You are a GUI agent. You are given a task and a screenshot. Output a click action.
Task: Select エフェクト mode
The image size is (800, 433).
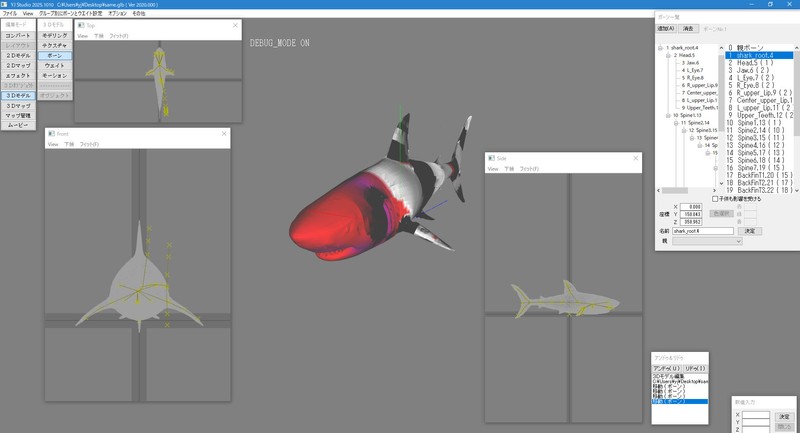[18, 75]
